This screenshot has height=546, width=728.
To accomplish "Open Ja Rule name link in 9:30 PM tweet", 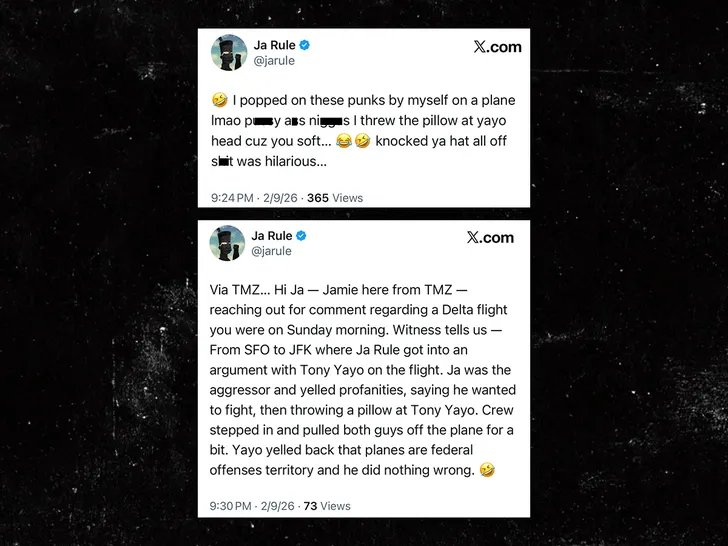I will pyautogui.click(x=272, y=236).
